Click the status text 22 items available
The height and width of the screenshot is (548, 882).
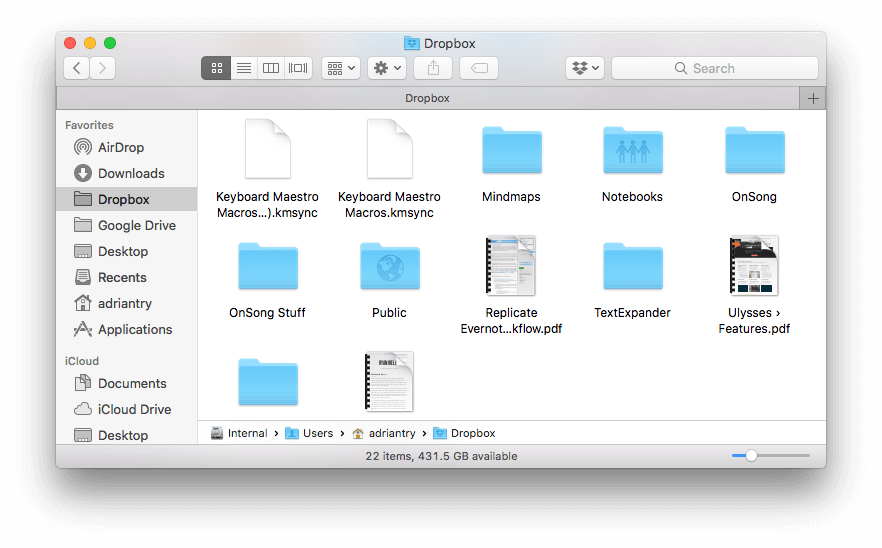pyautogui.click(x=442, y=456)
